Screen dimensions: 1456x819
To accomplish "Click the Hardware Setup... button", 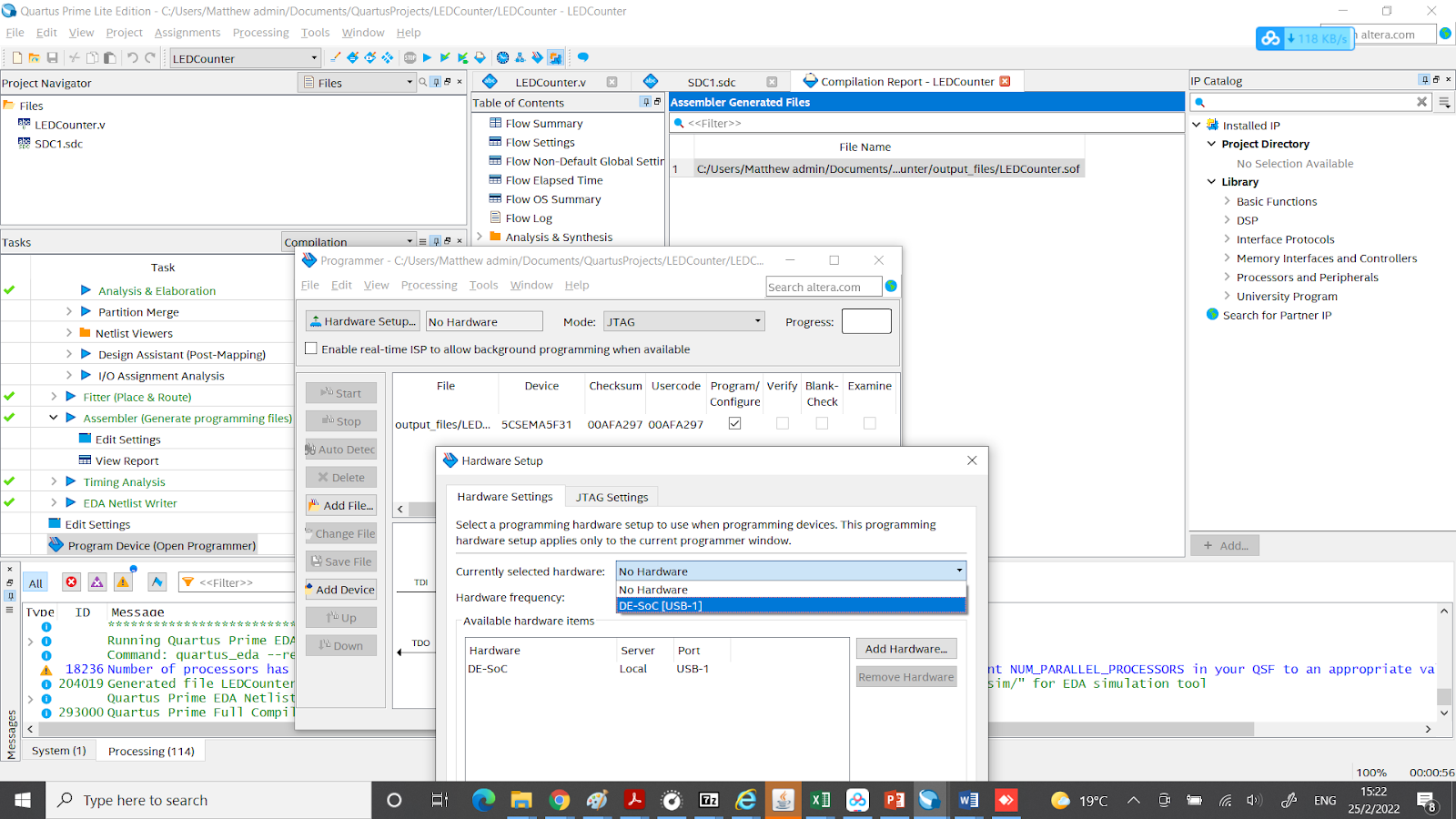I will click(x=363, y=321).
